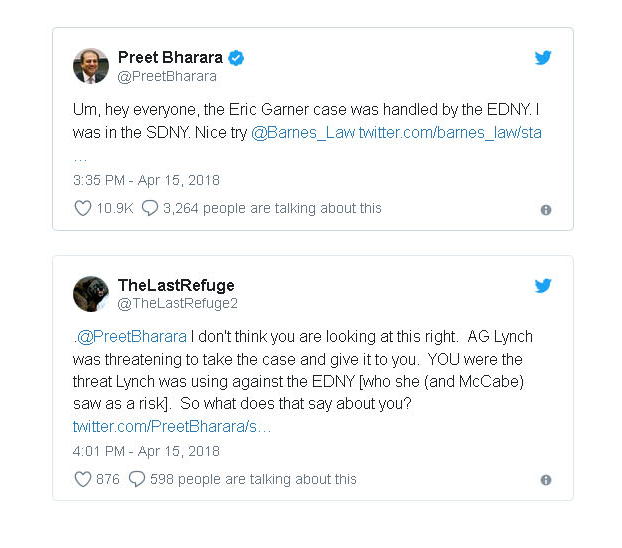Click the Preet Bharara display name

click(x=172, y=57)
